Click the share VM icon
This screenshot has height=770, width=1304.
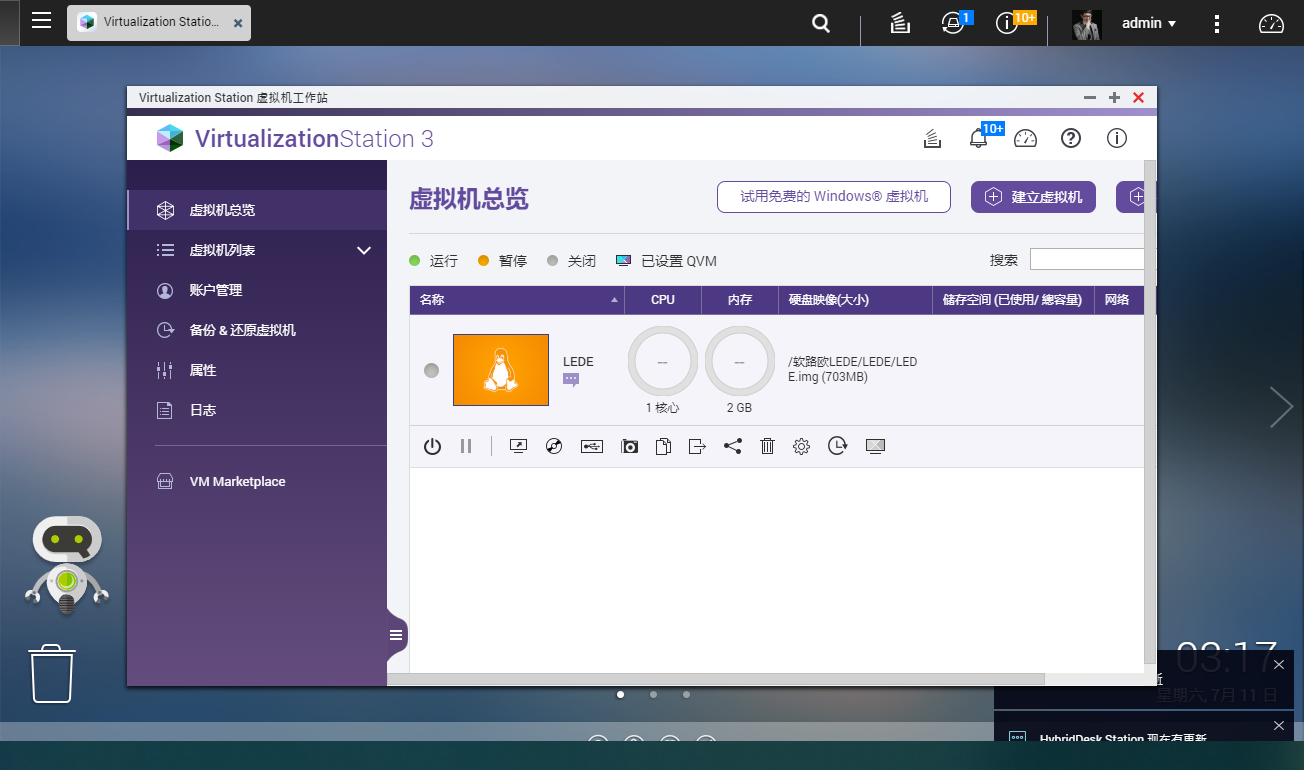(x=733, y=447)
